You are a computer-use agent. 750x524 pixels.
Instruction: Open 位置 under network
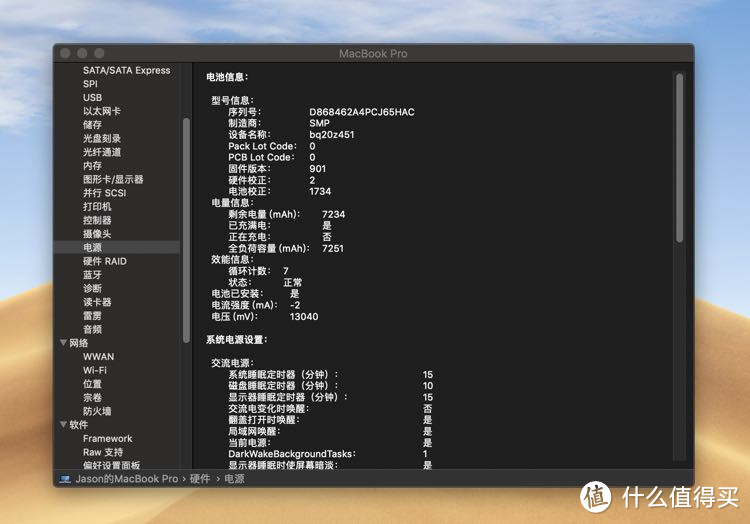coord(92,384)
